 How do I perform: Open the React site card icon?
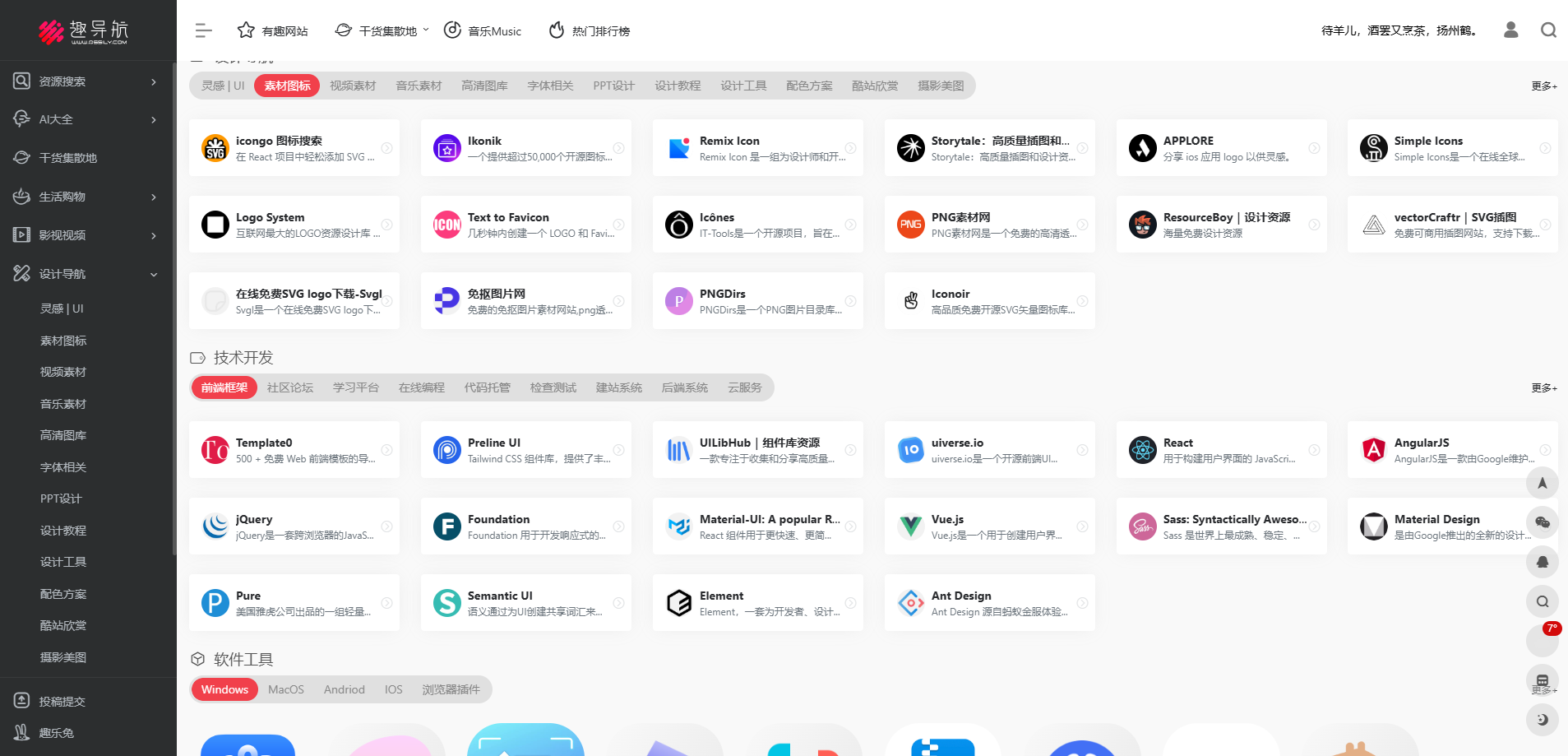tap(1142, 450)
